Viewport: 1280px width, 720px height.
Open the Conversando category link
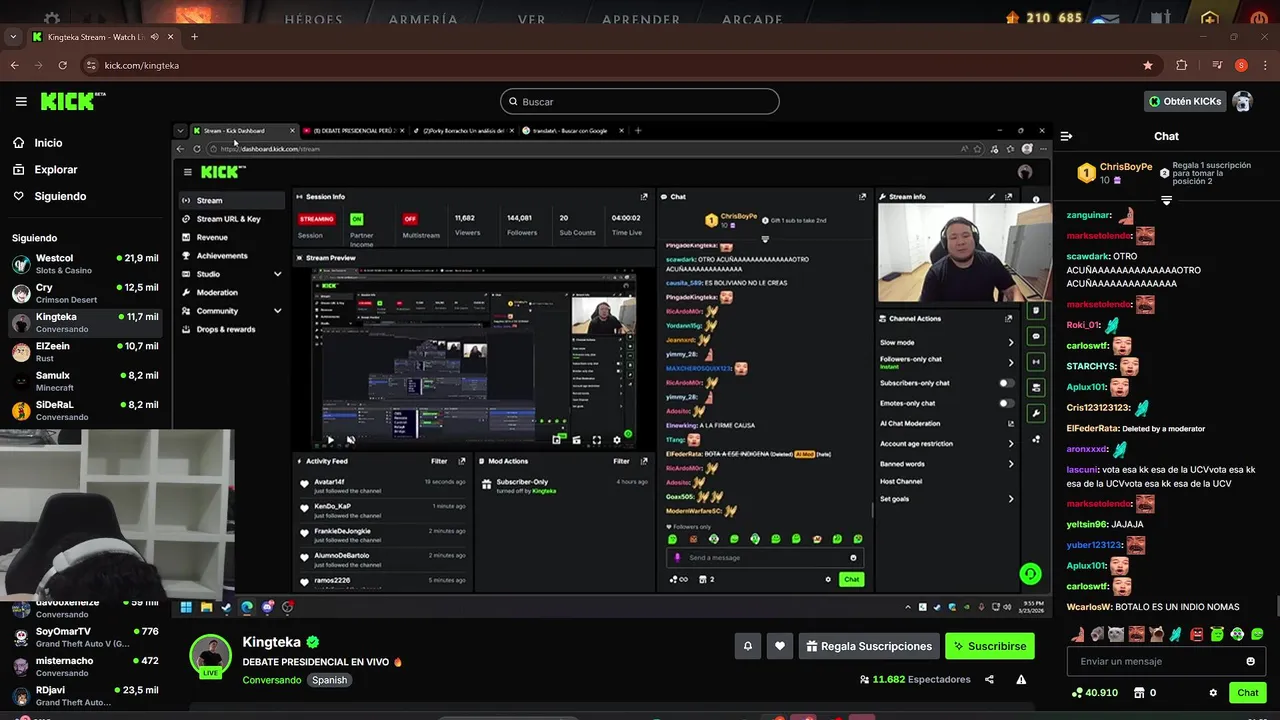[x=271, y=680]
